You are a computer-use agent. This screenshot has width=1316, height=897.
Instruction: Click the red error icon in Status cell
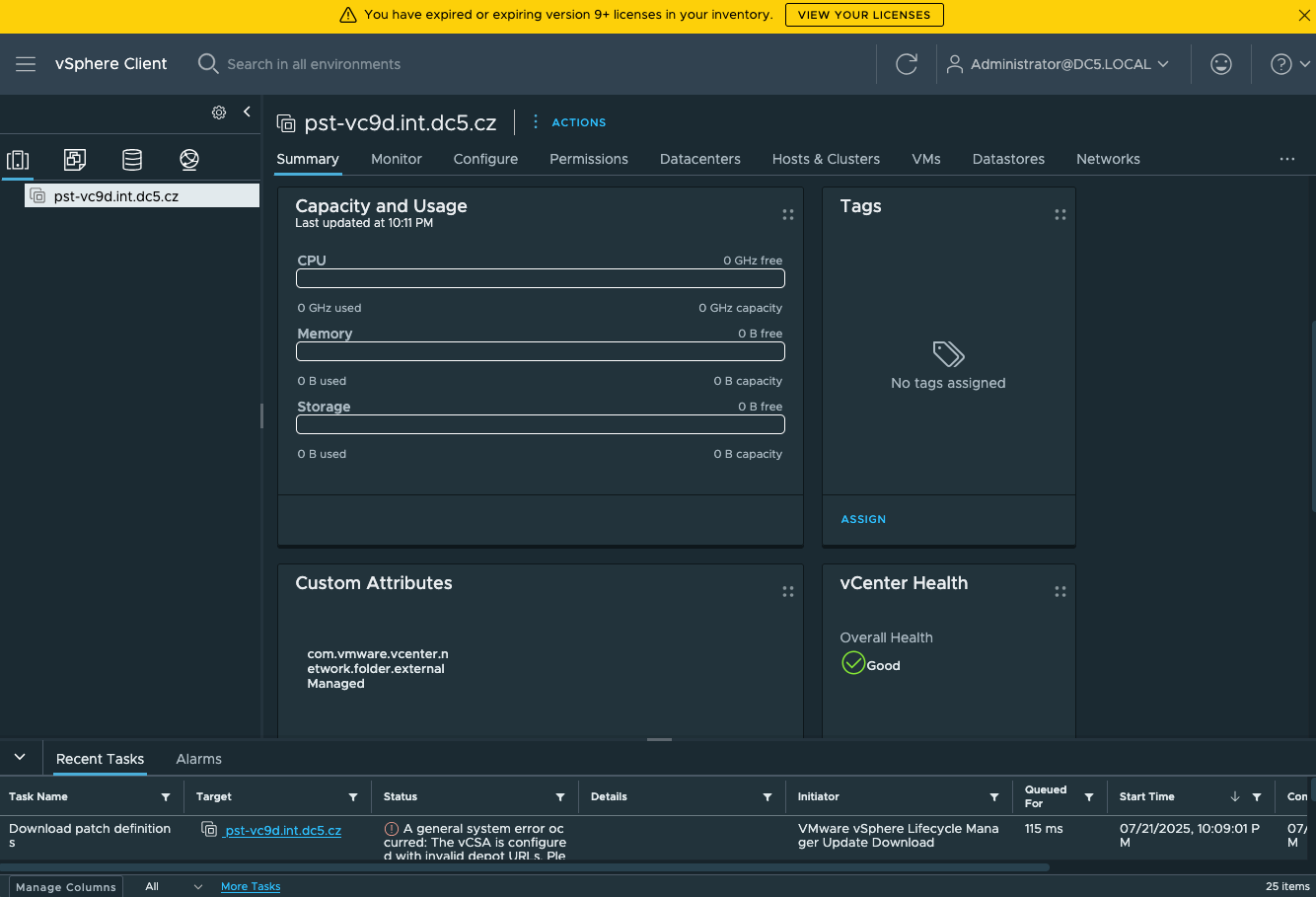(392, 829)
